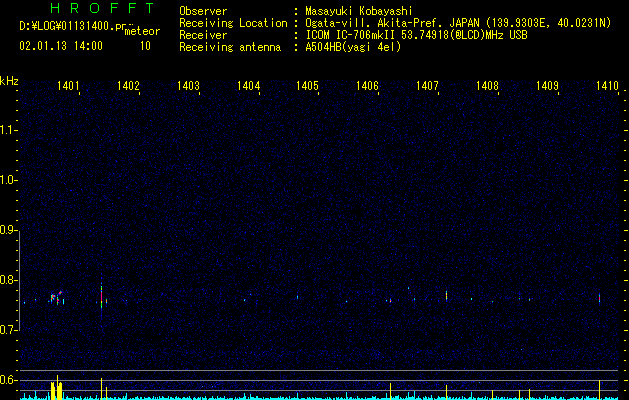Click the meteor label
This screenshot has width=629, height=400.
click(x=142, y=31)
